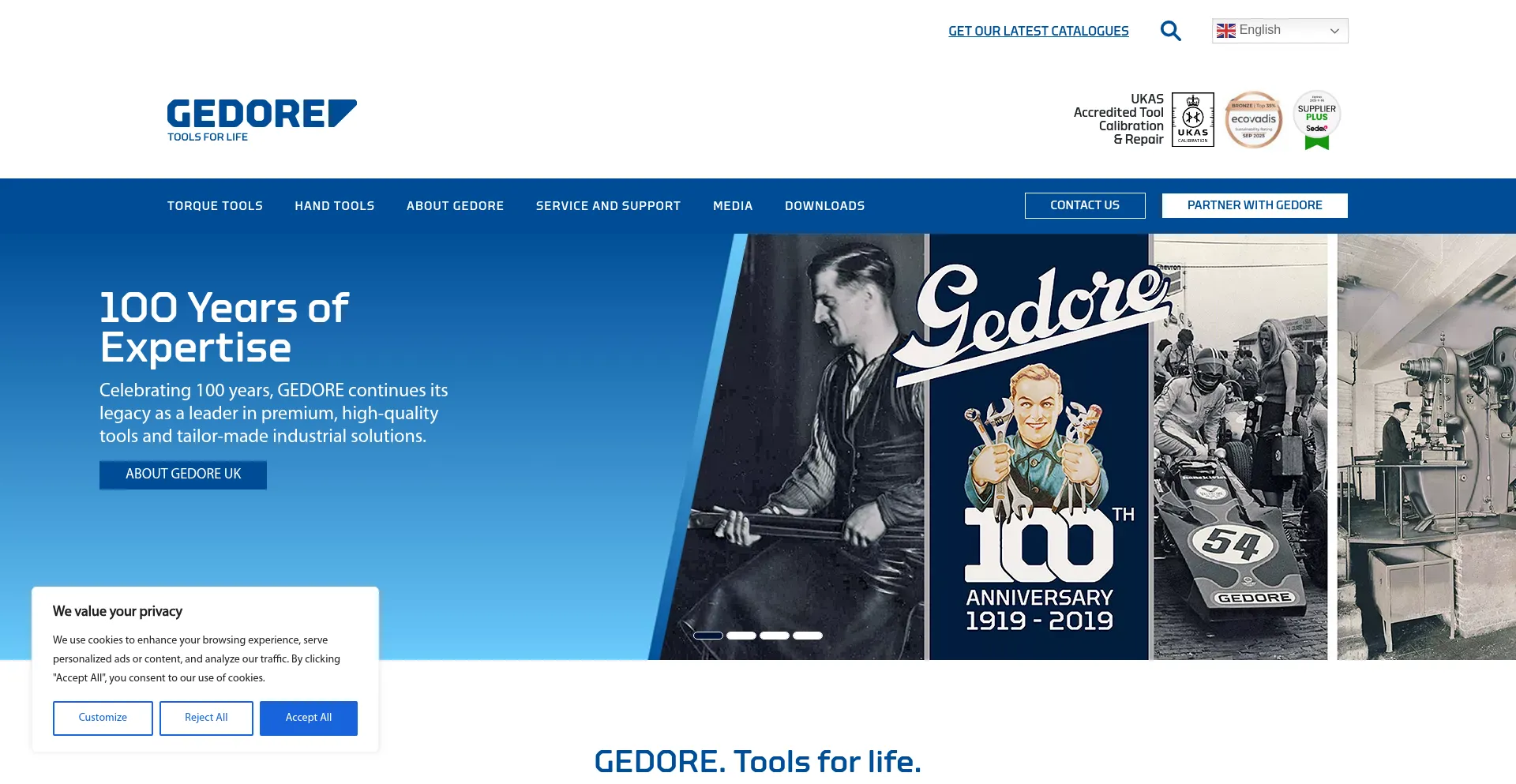The width and height of the screenshot is (1516, 784).
Task: Open the Get Our Latest Catalogues link
Action: click(1038, 31)
